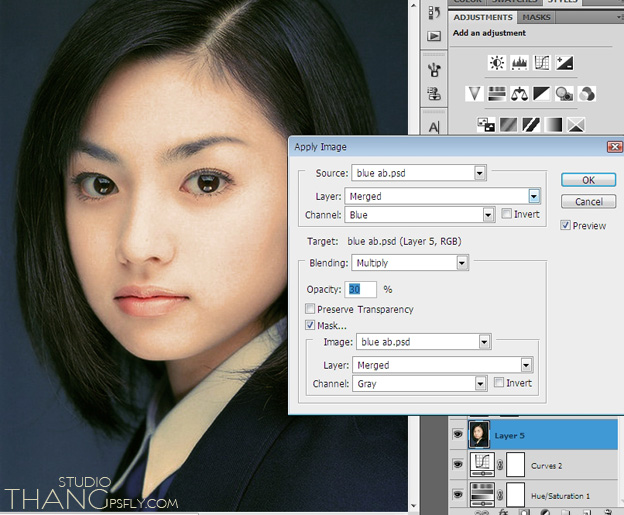Open the History panel icon

click(434, 13)
